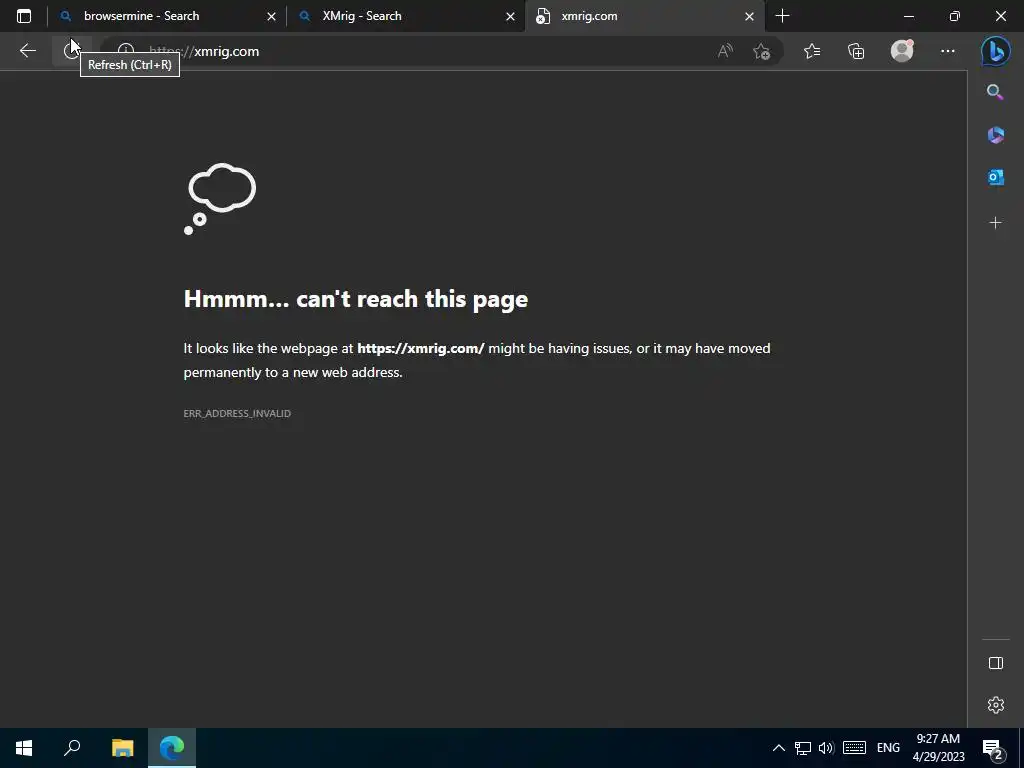Add this page to favorites

(x=761, y=51)
